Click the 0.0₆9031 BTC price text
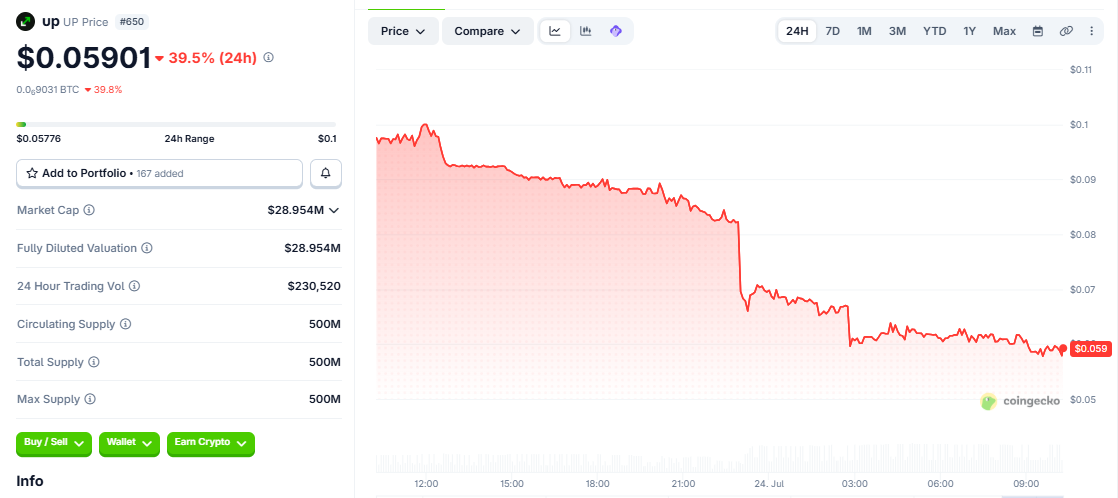This screenshot has width=1118, height=498. 48,90
